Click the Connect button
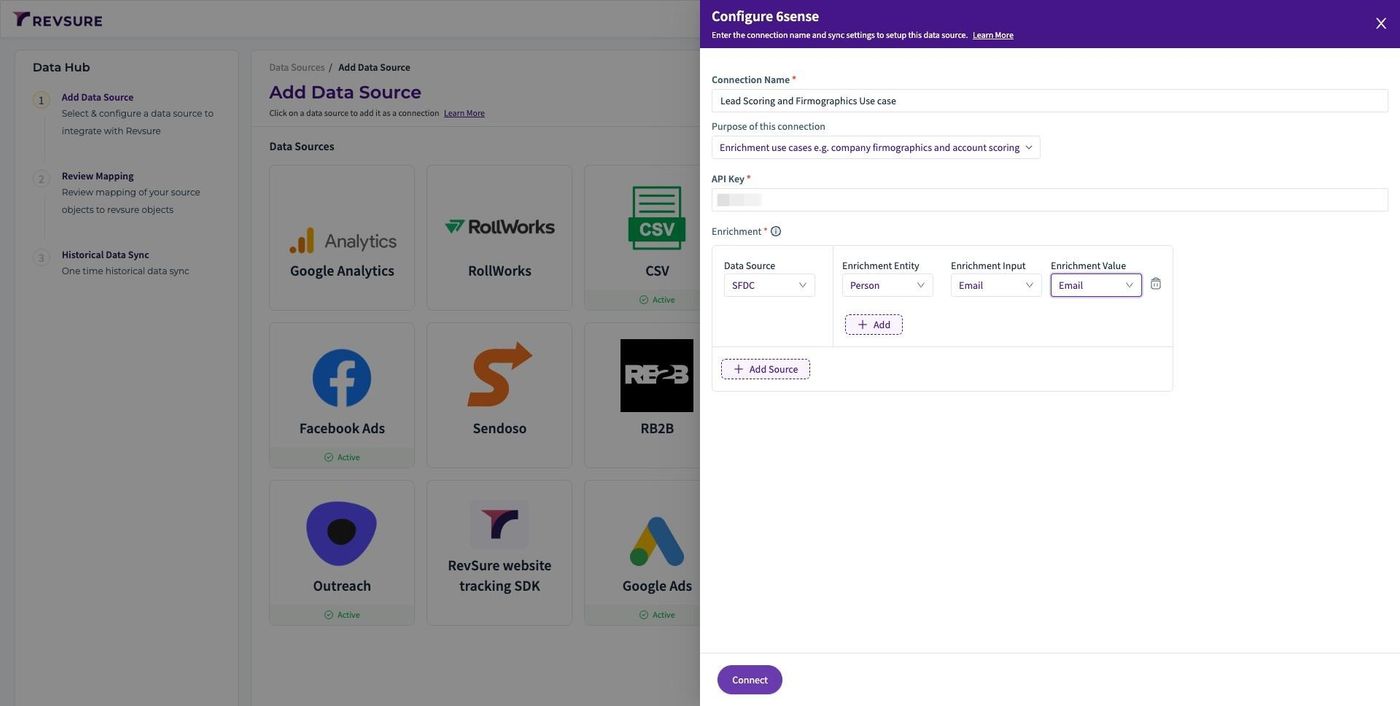The height and width of the screenshot is (706, 1400). (750, 680)
